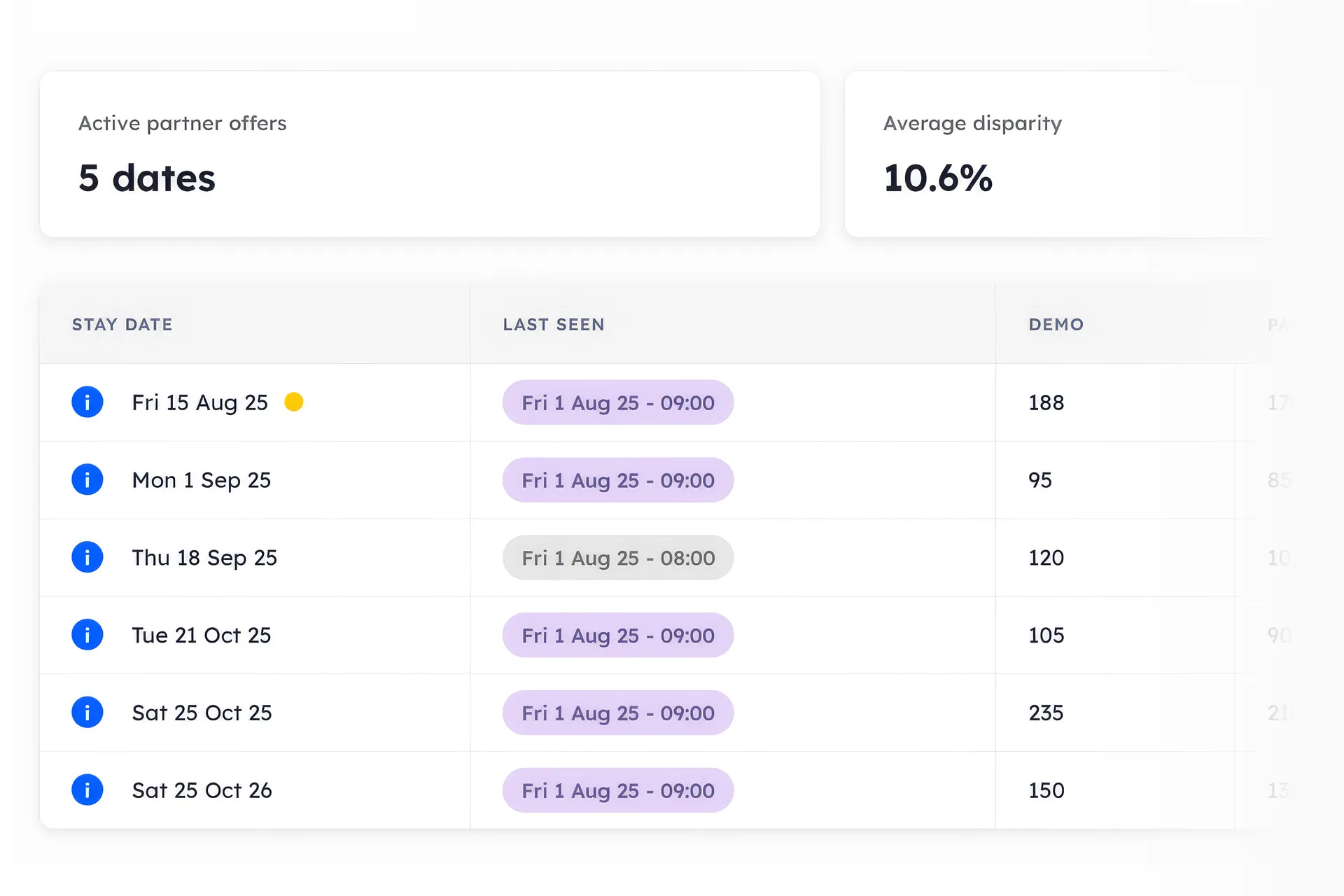Select stay date 'Fri 15 Aug 25'
The width and height of the screenshot is (1344, 896).
(x=200, y=402)
